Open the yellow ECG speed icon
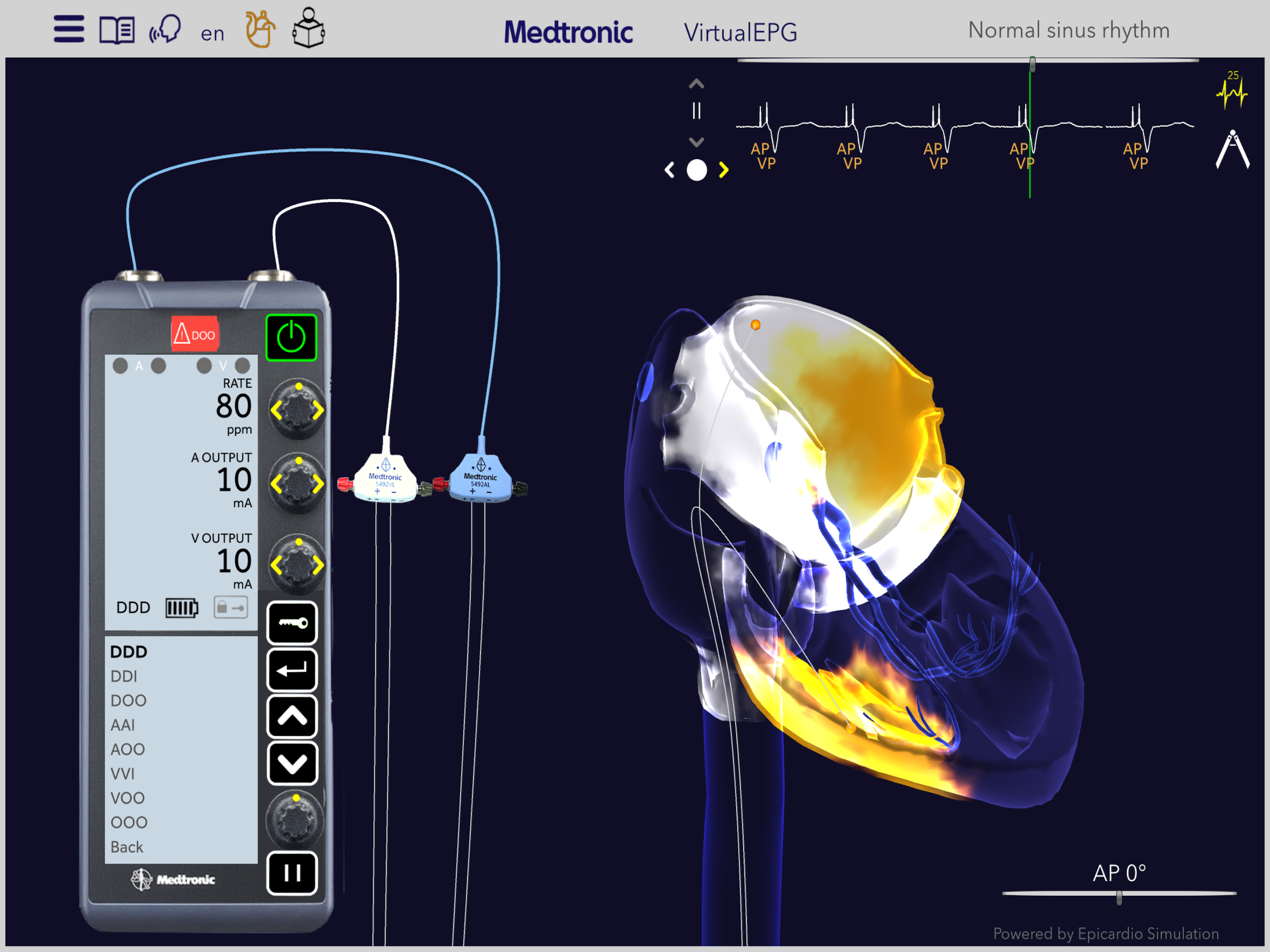 tap(1232, 91)
